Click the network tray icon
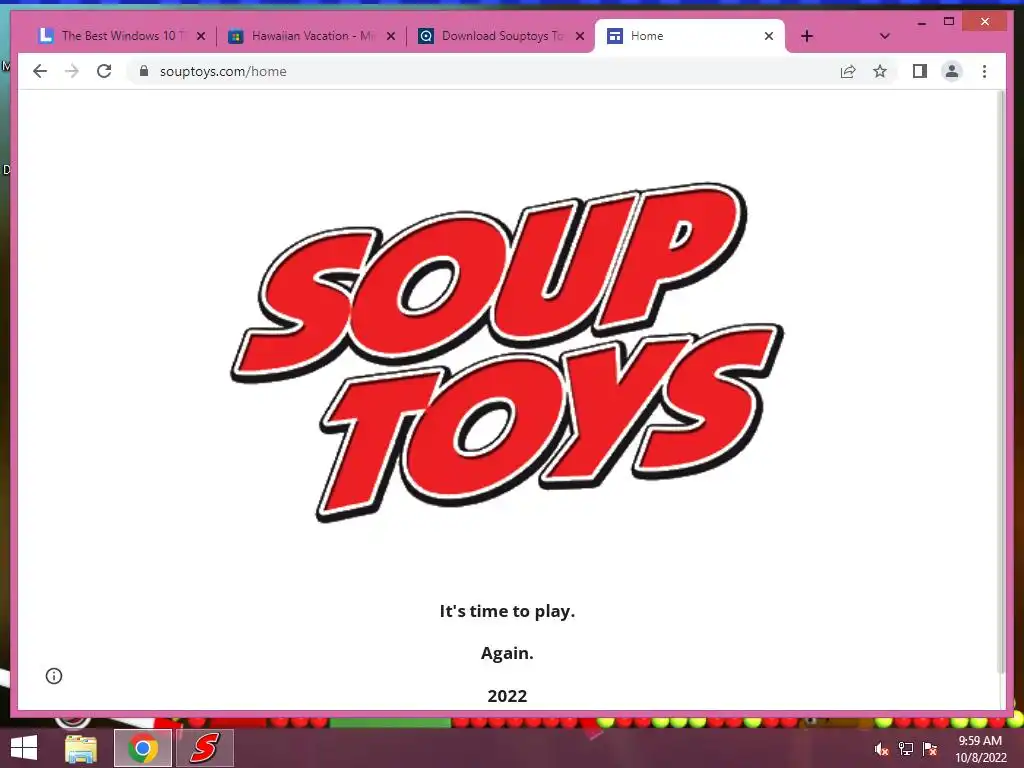Screen dimensions: 1024x768 906,749
